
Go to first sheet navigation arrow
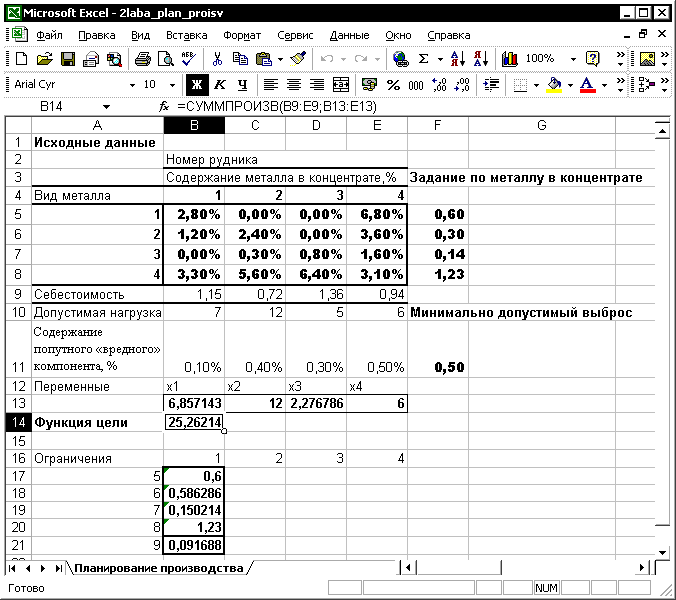pyautogui.click(x=13, y=569)
